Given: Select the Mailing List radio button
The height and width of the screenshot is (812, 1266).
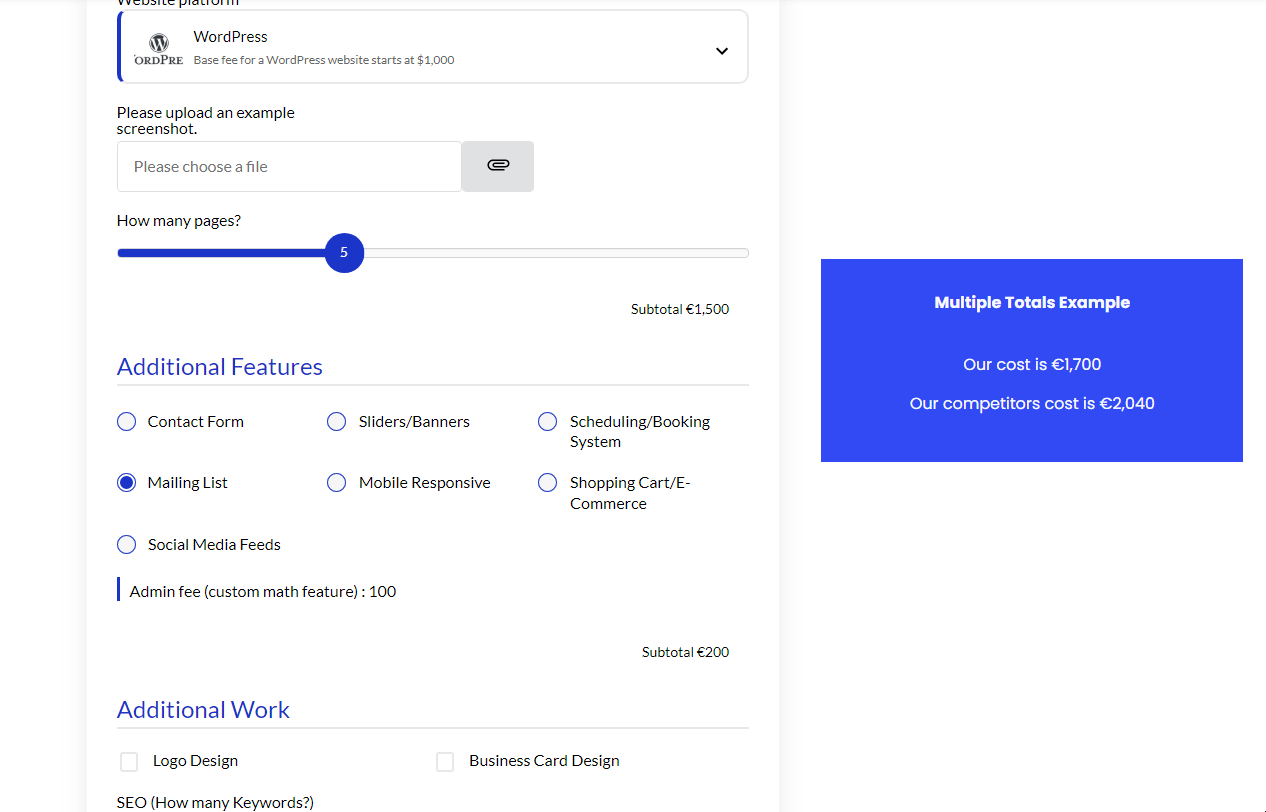Looking at the screenshot, I should [126, 483].
